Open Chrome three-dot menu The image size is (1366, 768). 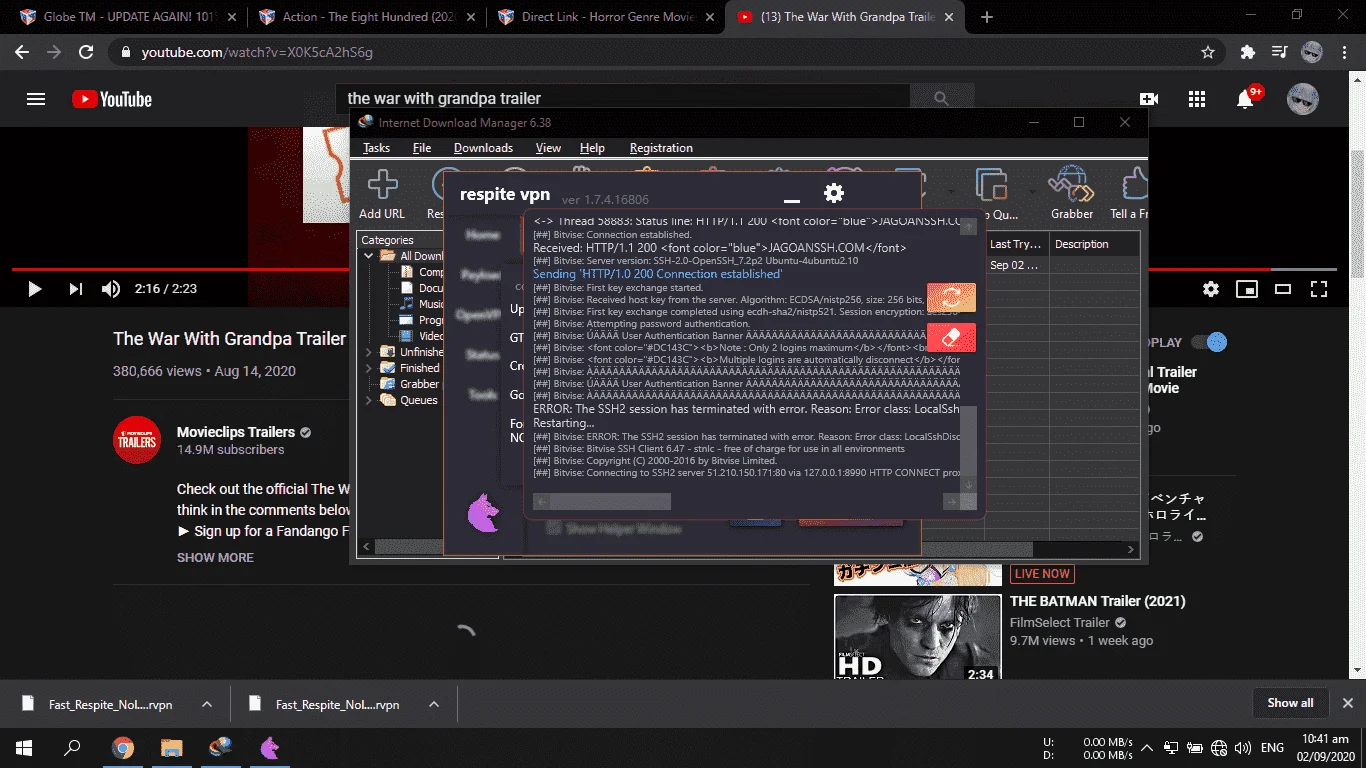click(x=1344, y=52)
